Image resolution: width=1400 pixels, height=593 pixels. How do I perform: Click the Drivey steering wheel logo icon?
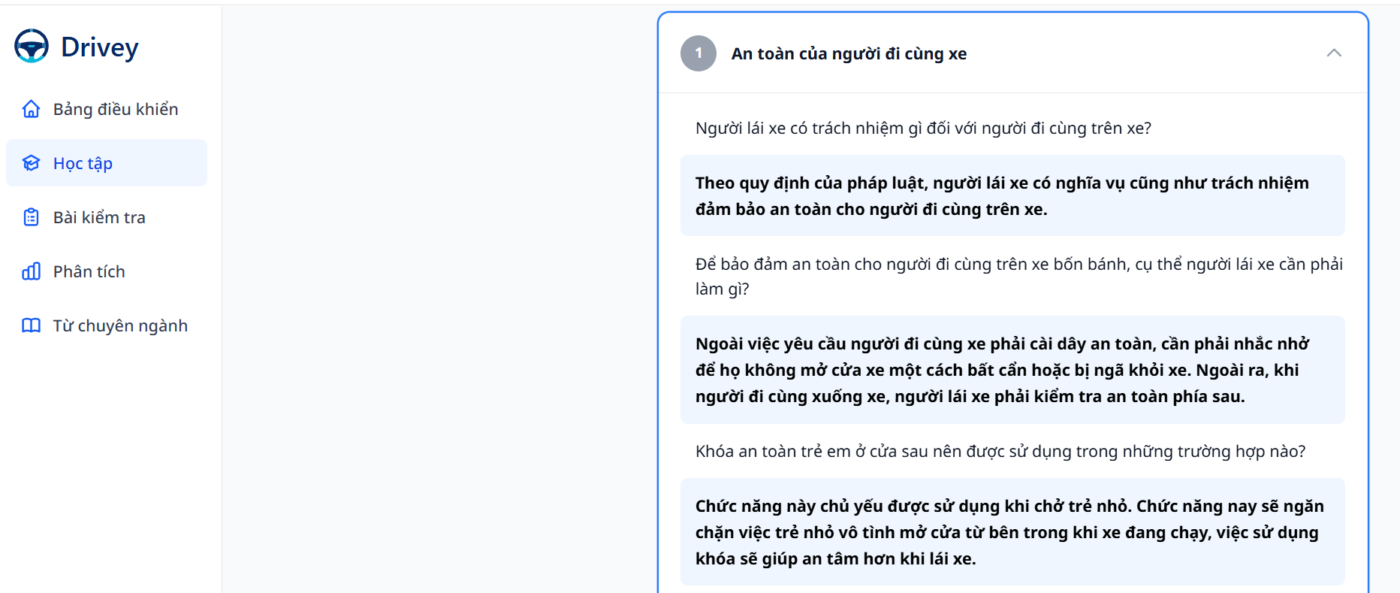[x=33, y=45]
